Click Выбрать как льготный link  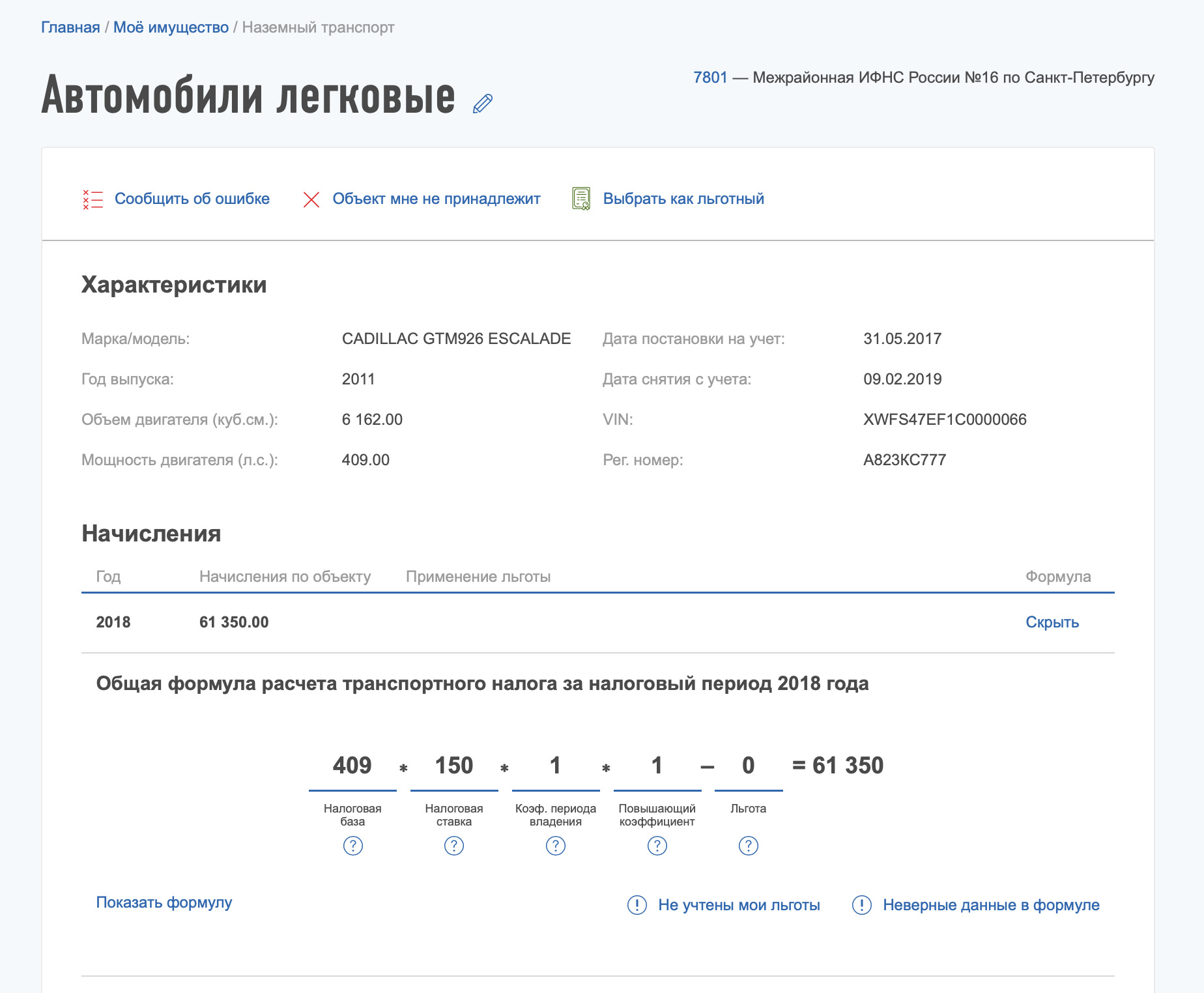coord(683,199)
